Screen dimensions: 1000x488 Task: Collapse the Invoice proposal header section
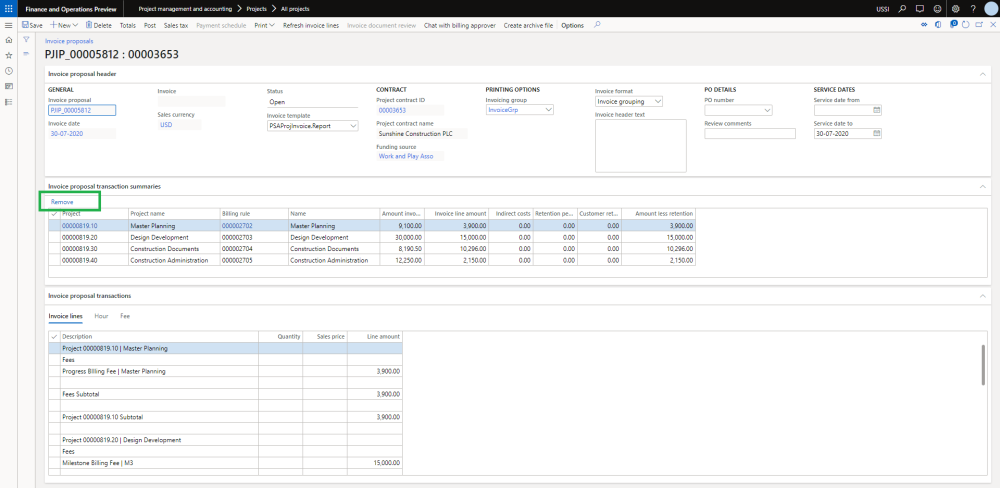[x=982, y=74]
